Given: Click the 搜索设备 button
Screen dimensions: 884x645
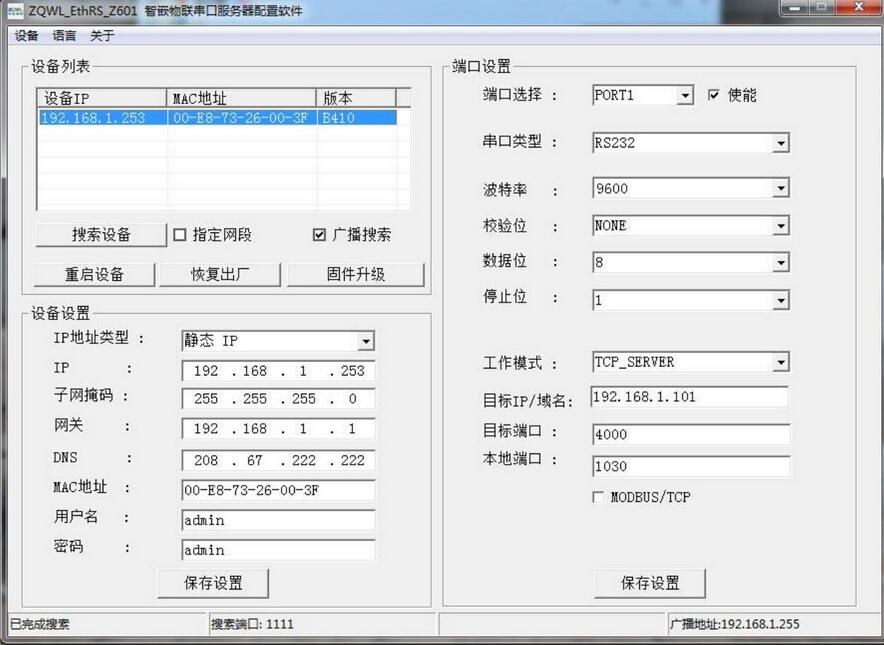Looking at the screenshot, I should [x=101, y=235].
